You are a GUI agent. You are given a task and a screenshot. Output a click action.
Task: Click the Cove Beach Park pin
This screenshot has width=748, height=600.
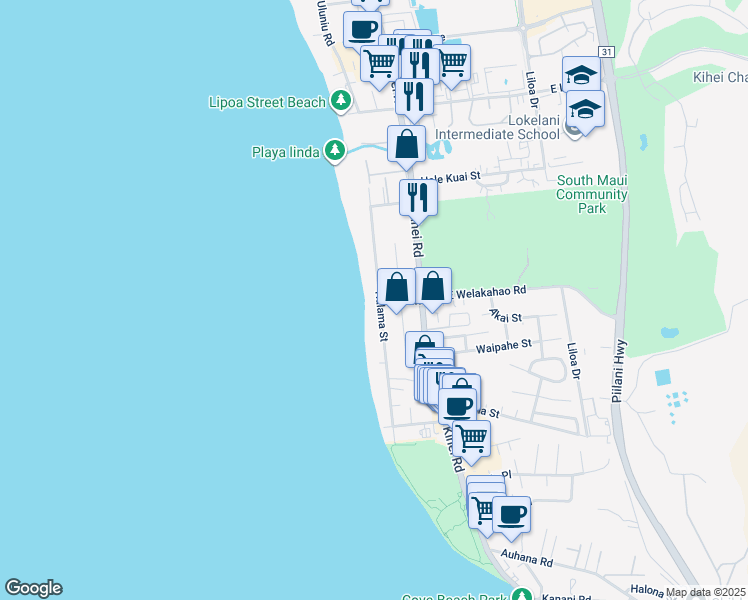[x=522, y=595]
